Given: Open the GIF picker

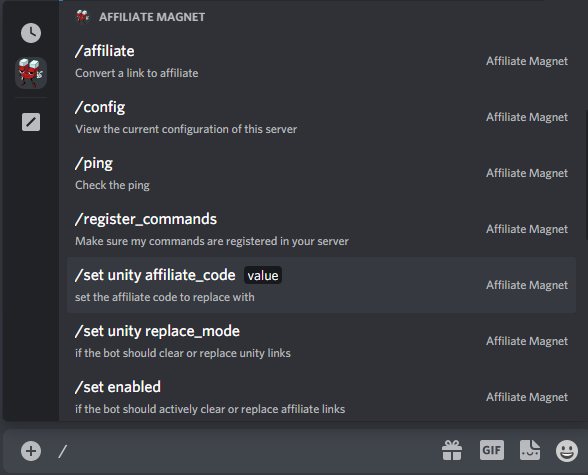Looking at the screenshot, I should [x=492, y=450].
